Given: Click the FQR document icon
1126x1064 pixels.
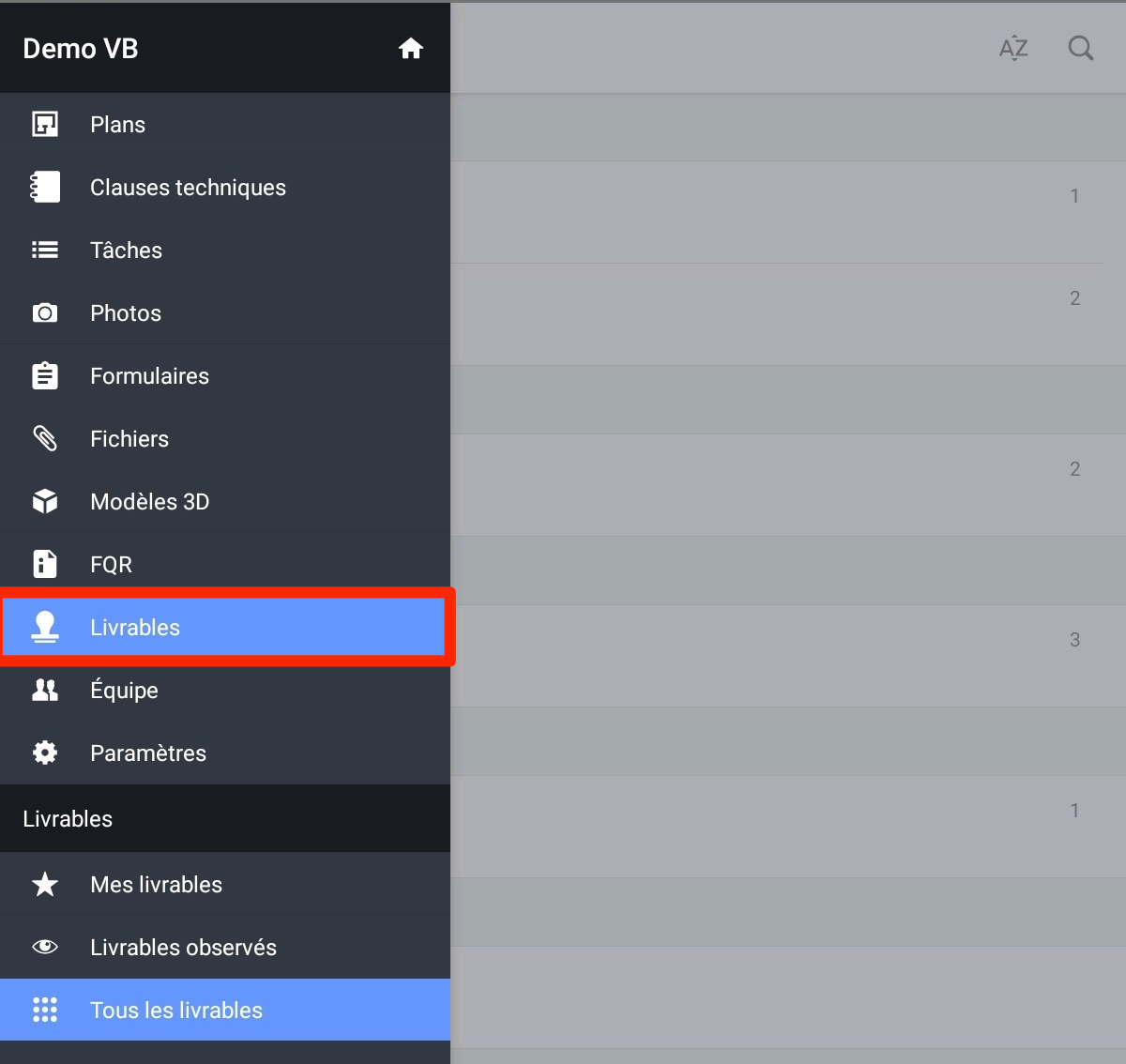Looking at the screenshot, I should click(x=45, y=564).
